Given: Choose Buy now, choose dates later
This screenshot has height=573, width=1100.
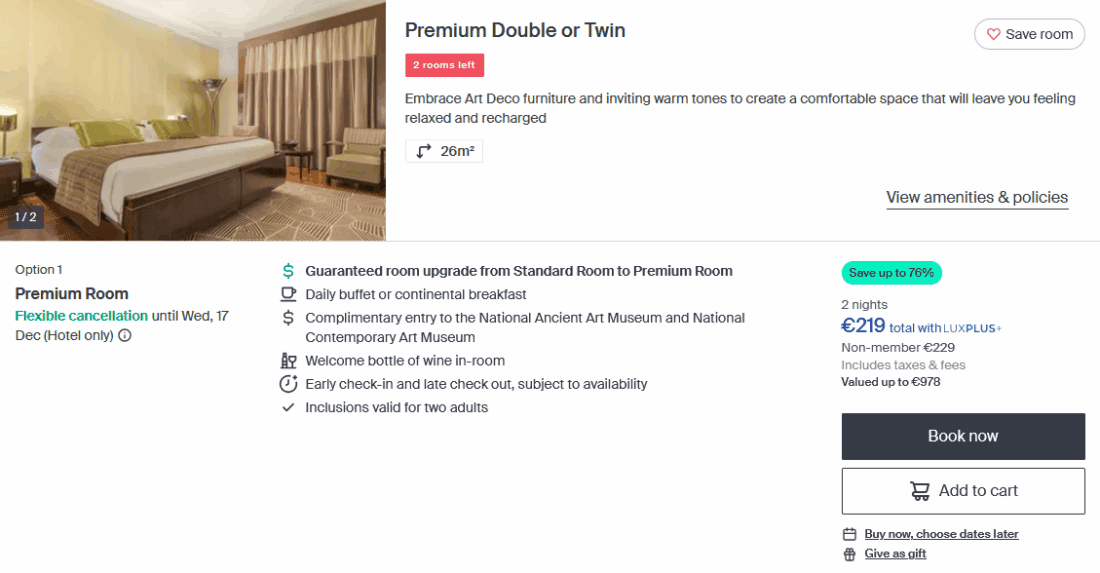Looking at the screenshot, I should click(x=941, y=534).
